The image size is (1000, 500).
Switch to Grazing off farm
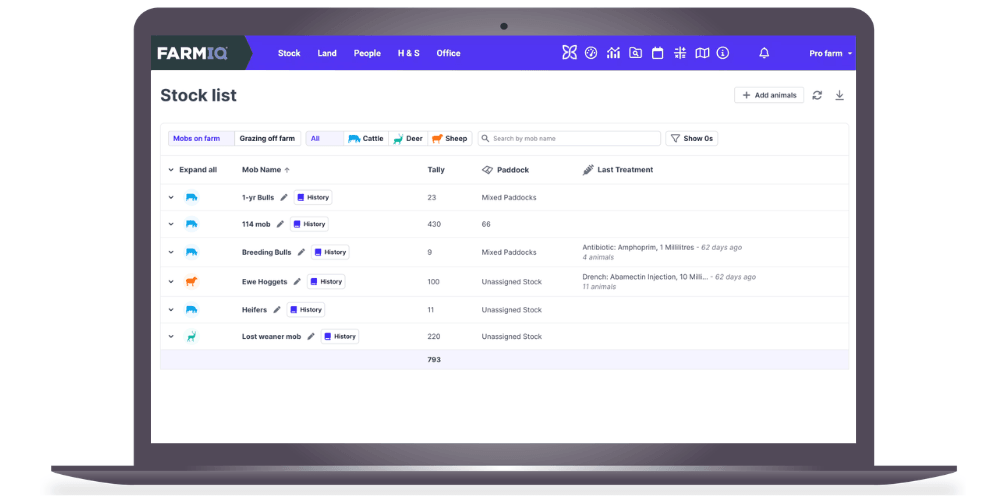click(x=267, y=139)
